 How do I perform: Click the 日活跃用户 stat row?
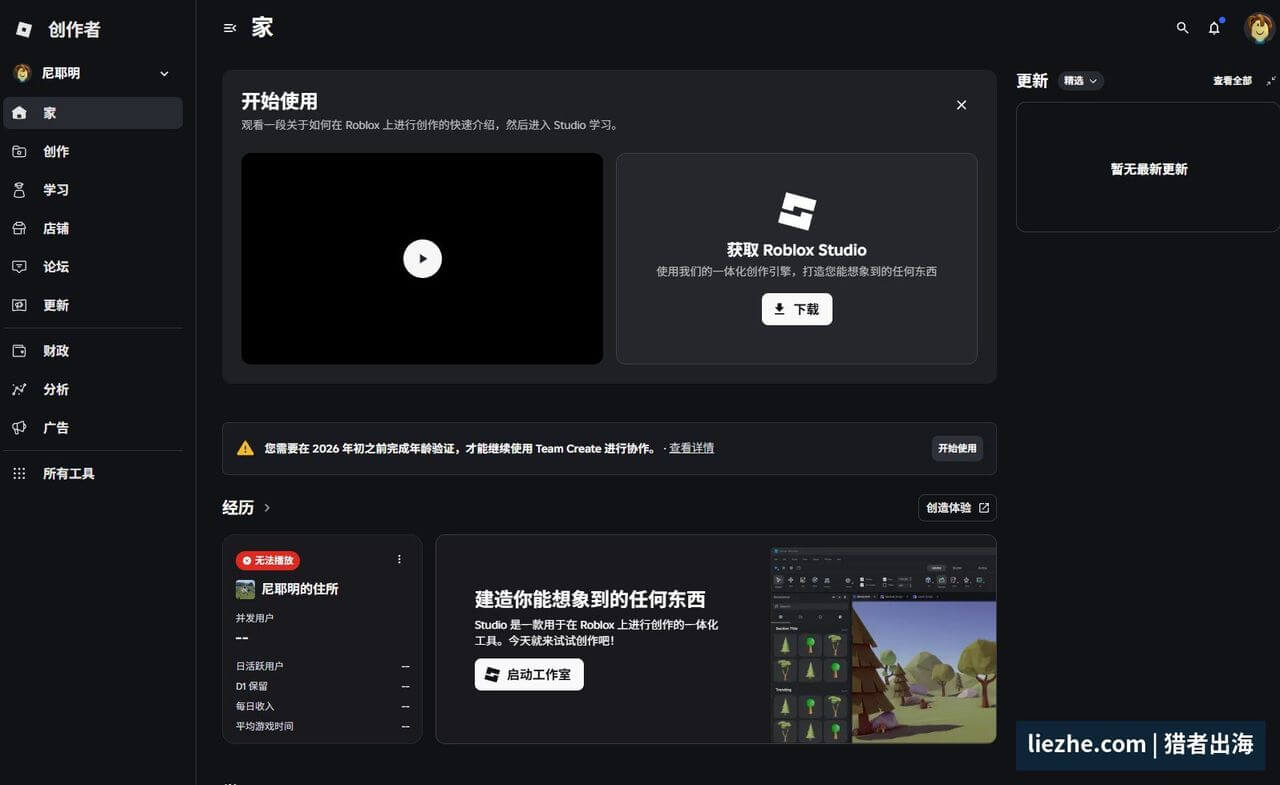point(322,666)
